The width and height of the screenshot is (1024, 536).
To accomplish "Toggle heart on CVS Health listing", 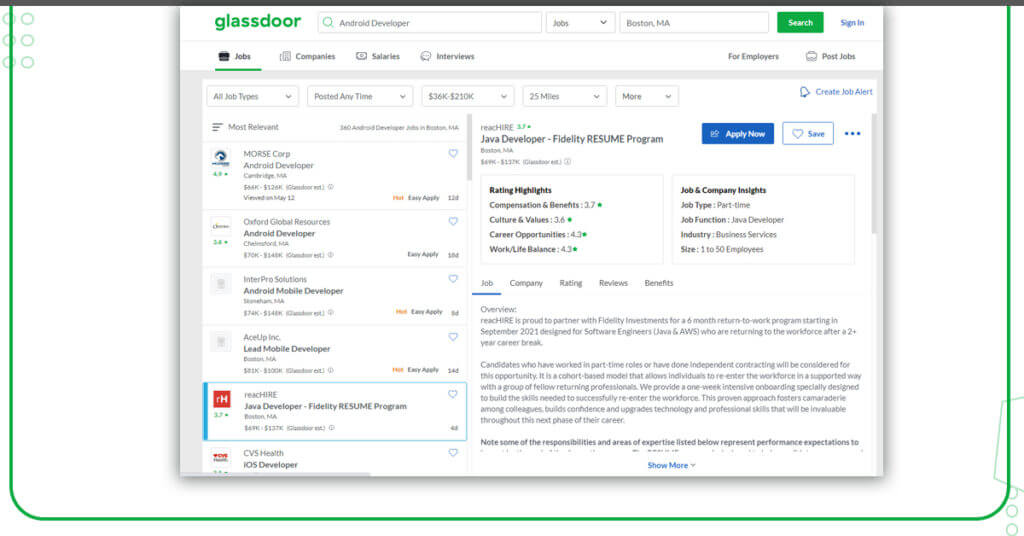I will tap(453, 452).
